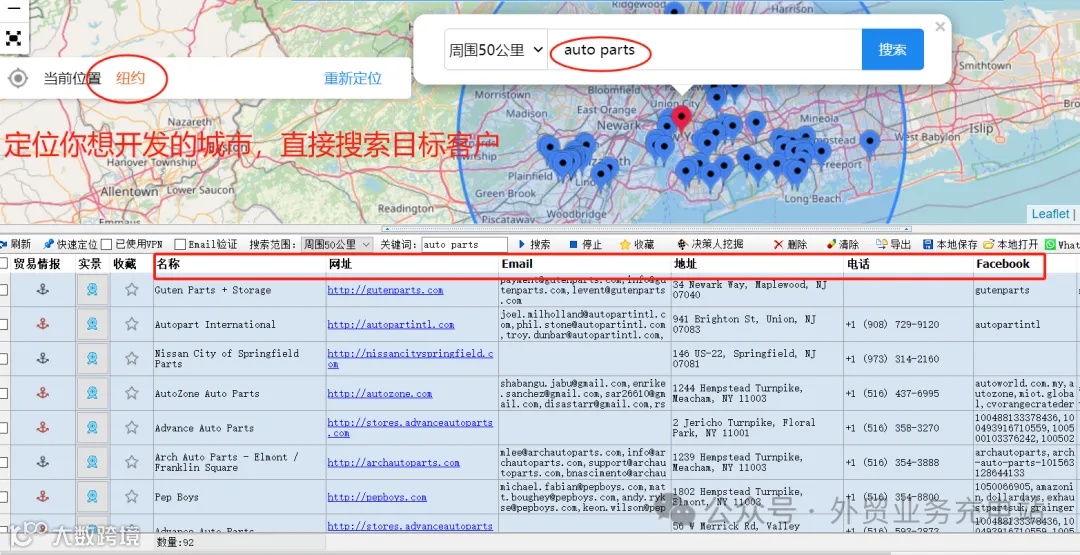Open the 实景 street view for AutoZone Auto Parts

click(x=92, y=393)
